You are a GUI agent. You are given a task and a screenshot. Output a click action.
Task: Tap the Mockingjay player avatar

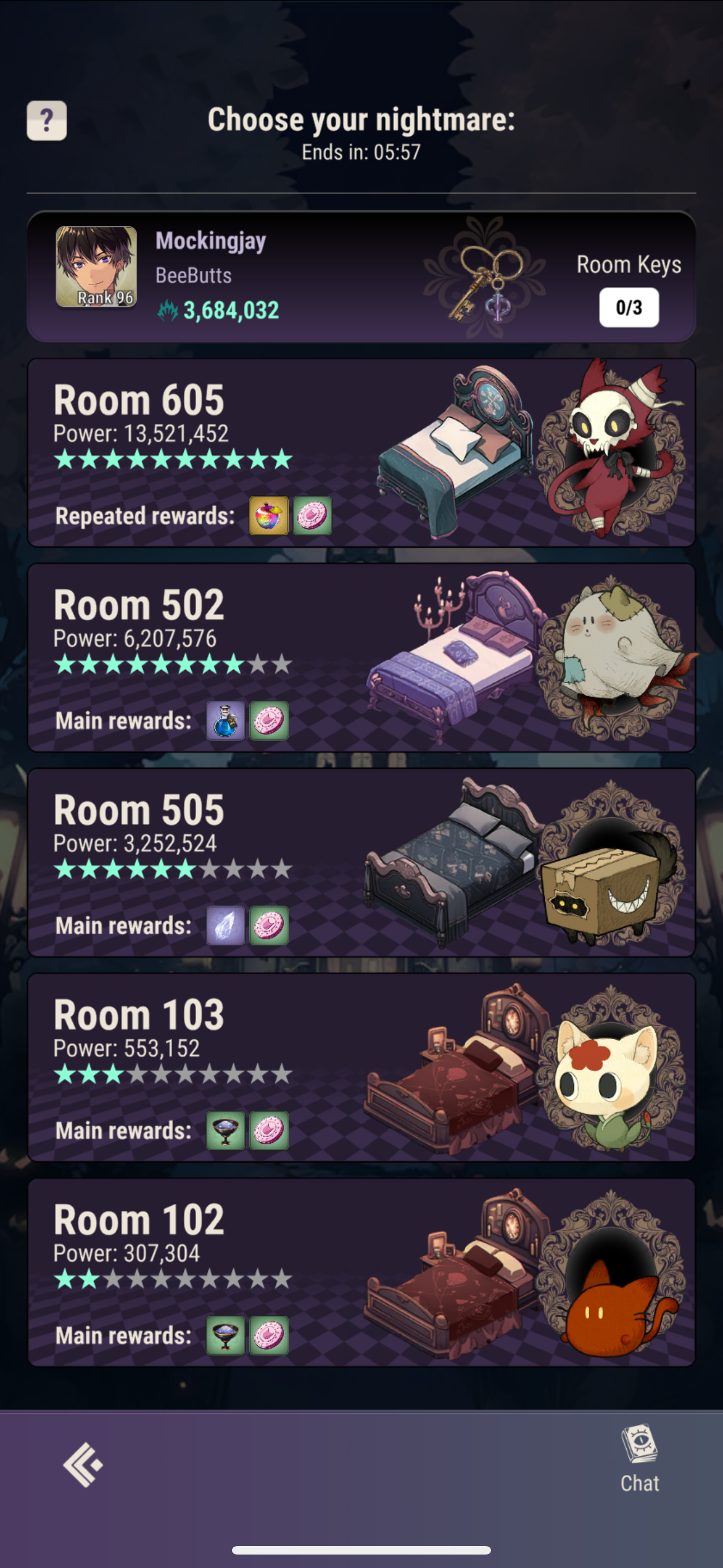coord(96,266)
